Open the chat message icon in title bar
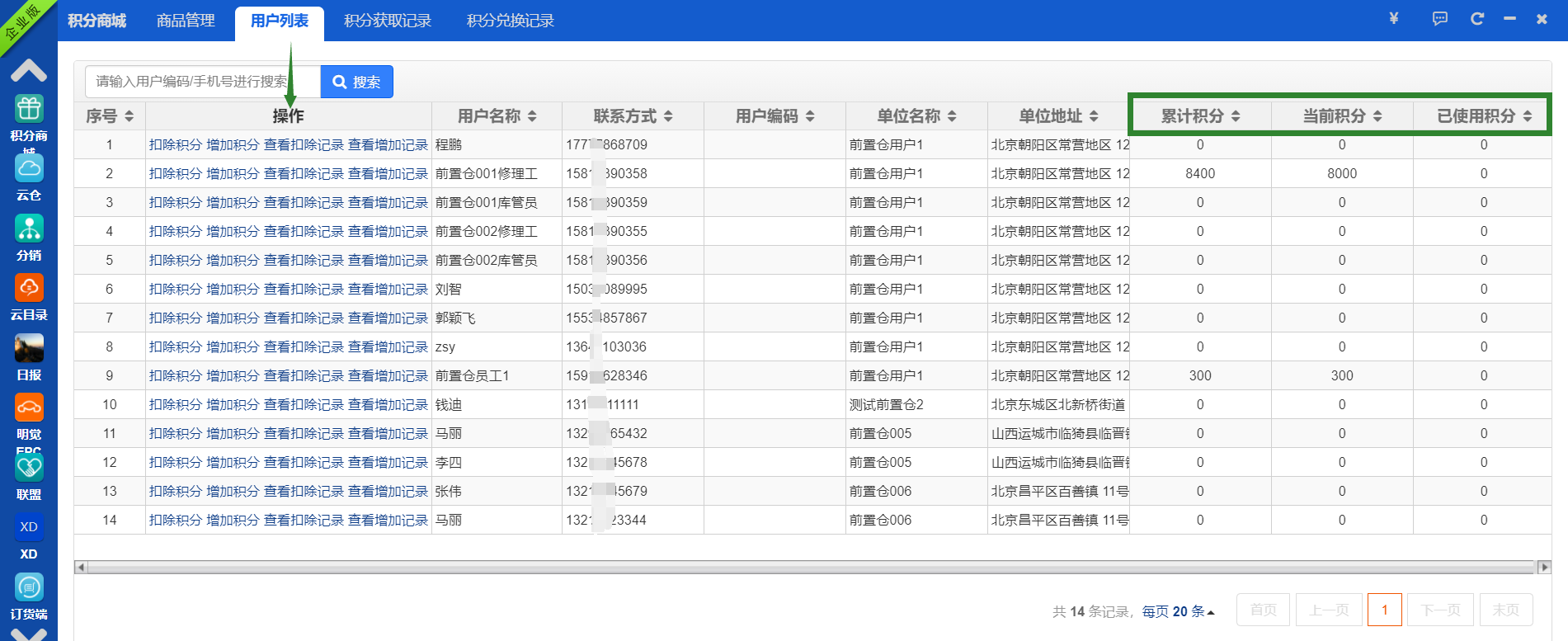 click(1440, 19)
